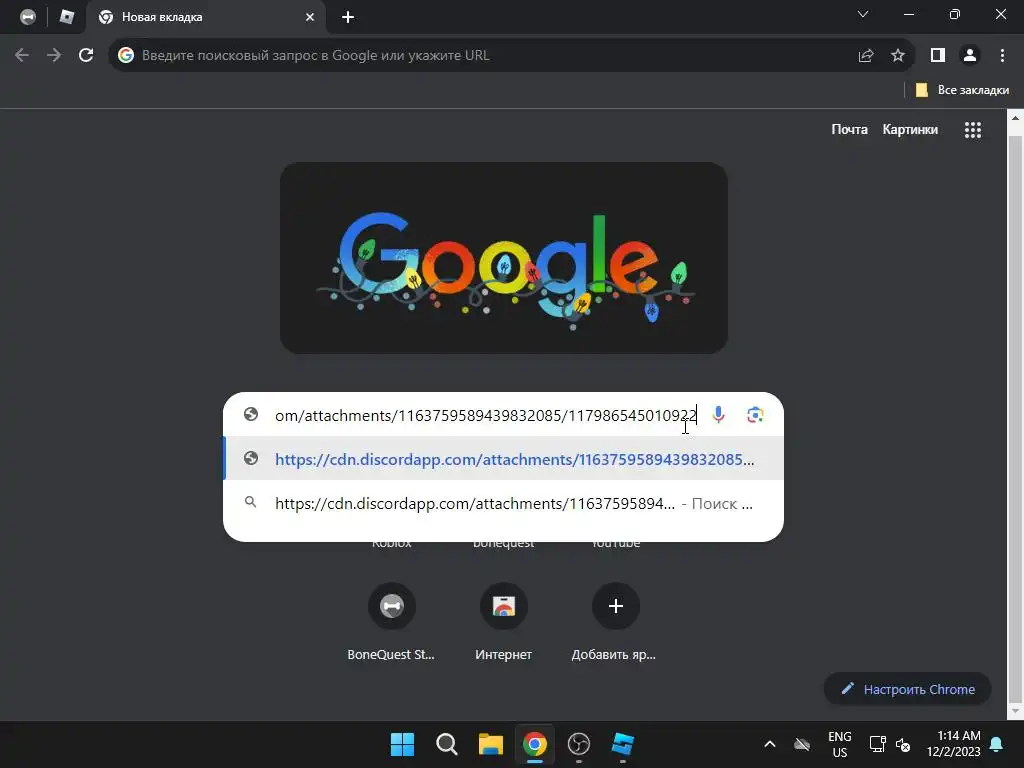Reload the current page
This screenshot has height=768, width=1024.
point(86,56)
